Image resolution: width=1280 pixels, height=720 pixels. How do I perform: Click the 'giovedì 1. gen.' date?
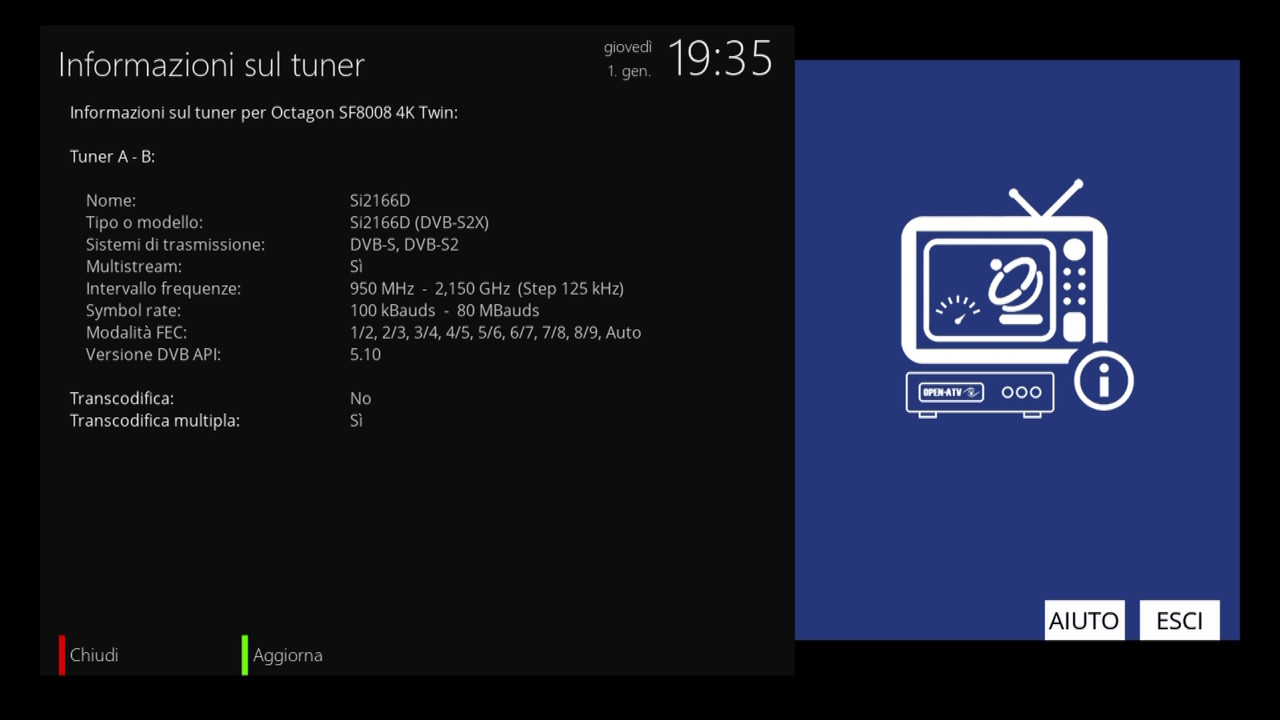(x=628, y=59)
